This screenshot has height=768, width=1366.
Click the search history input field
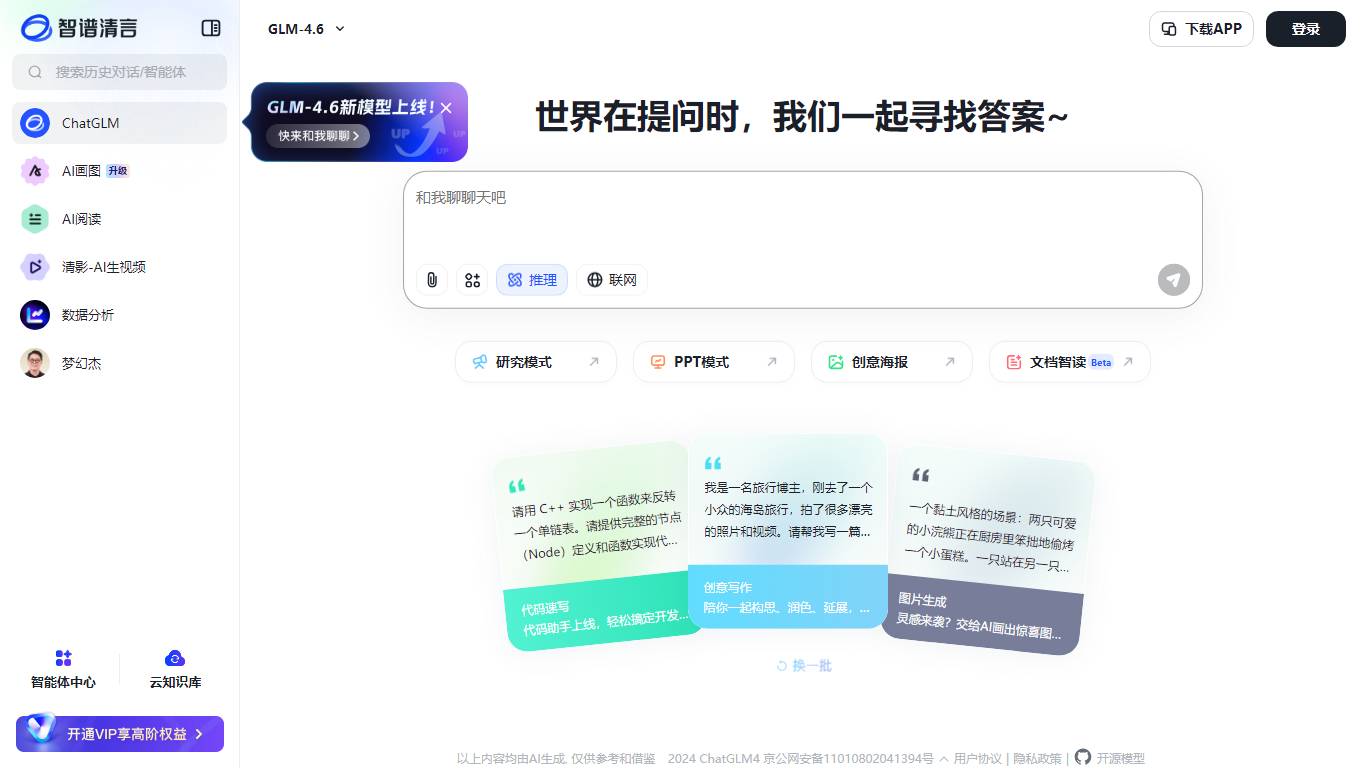click(x=119, y=72)
